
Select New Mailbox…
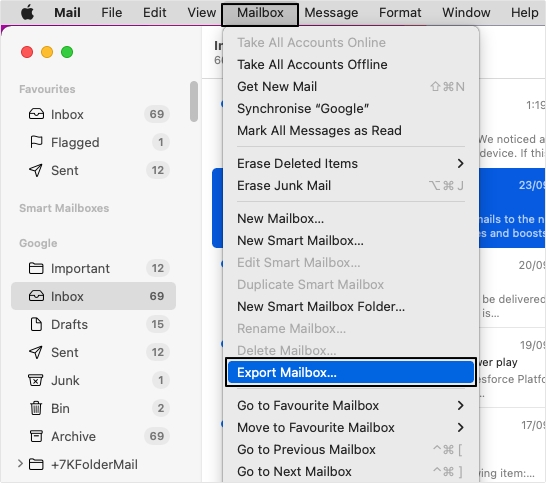coord(351,218)
